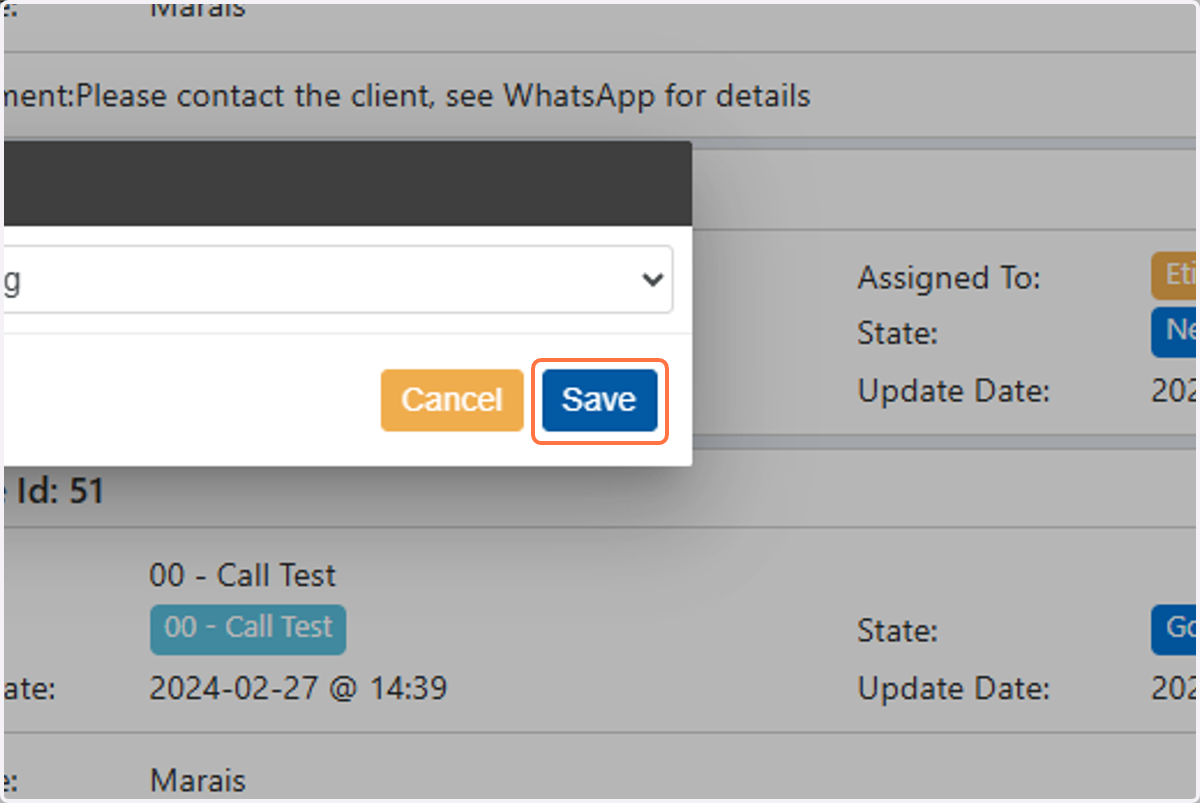This screenshot has width=1200, height=803.
Task: Click the 'Update Date:' label below the 'Go' state row
Action: coord(953,688)
